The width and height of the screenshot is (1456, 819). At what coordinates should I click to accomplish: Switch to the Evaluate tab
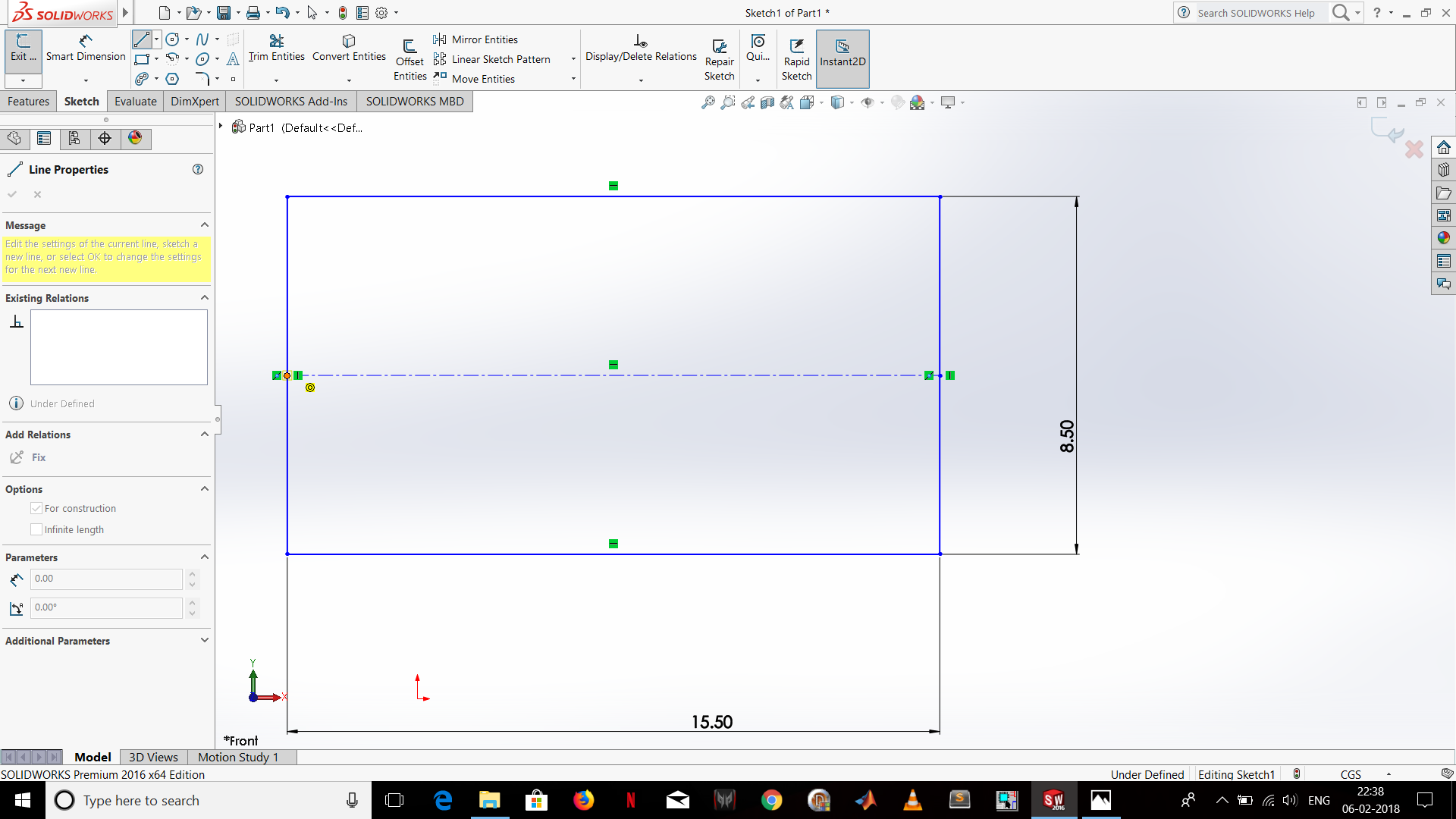(135, 101)
